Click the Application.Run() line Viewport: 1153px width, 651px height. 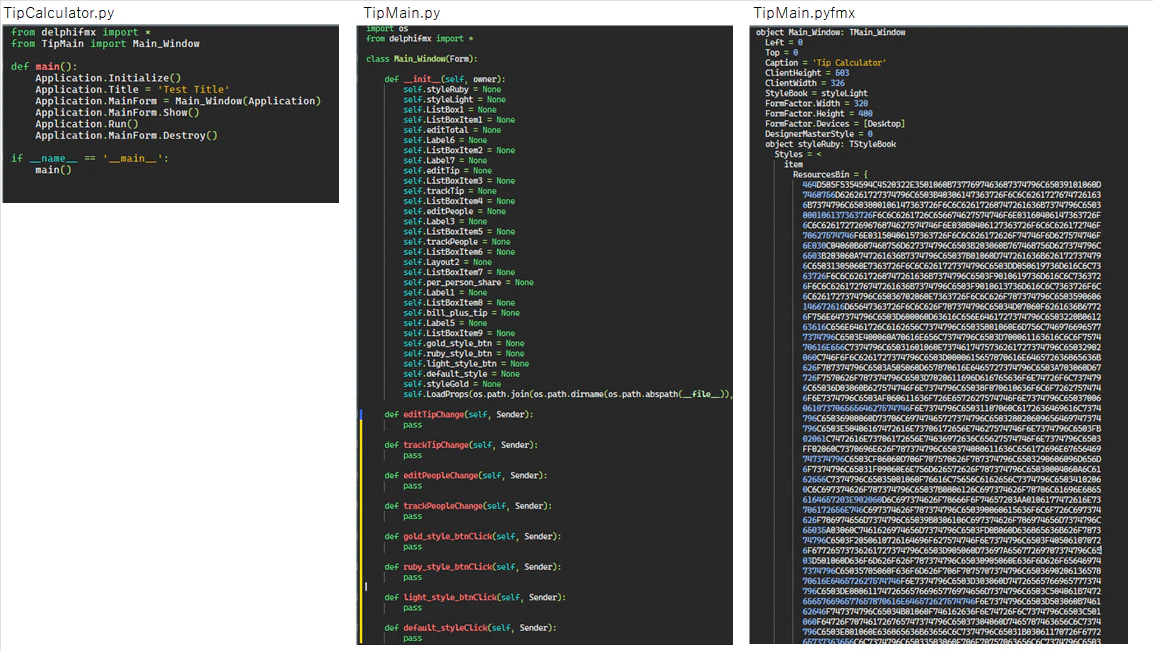(87, 124)
